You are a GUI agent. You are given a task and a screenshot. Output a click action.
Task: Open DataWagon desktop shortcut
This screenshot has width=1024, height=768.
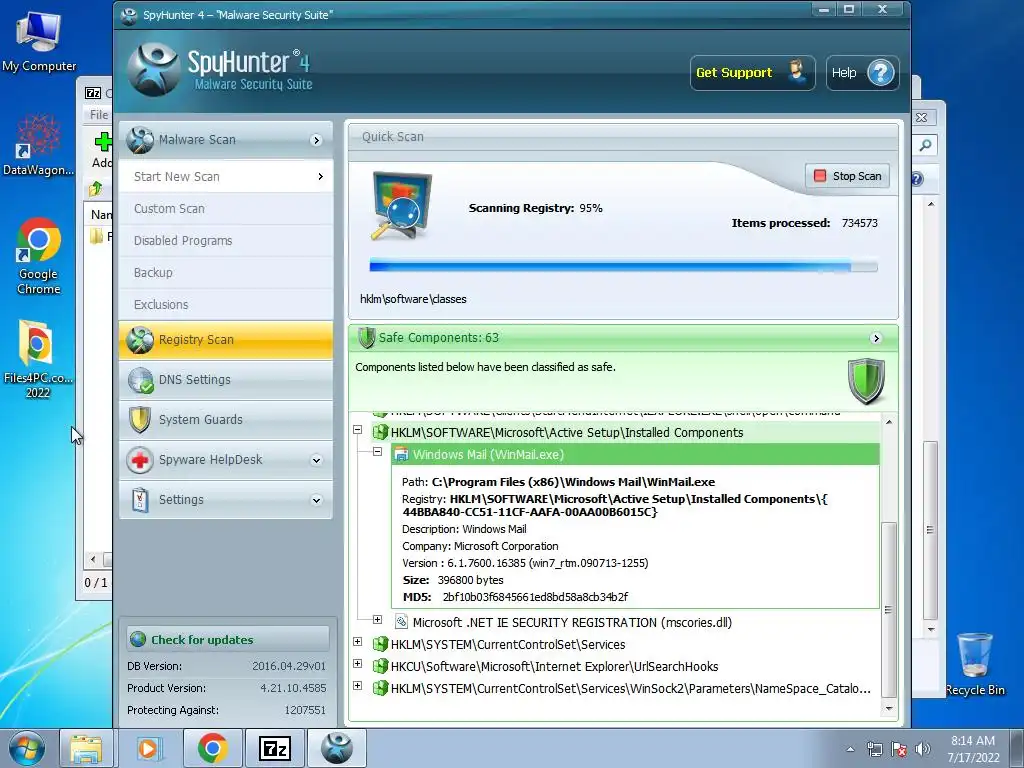click(x=39, y=145)
